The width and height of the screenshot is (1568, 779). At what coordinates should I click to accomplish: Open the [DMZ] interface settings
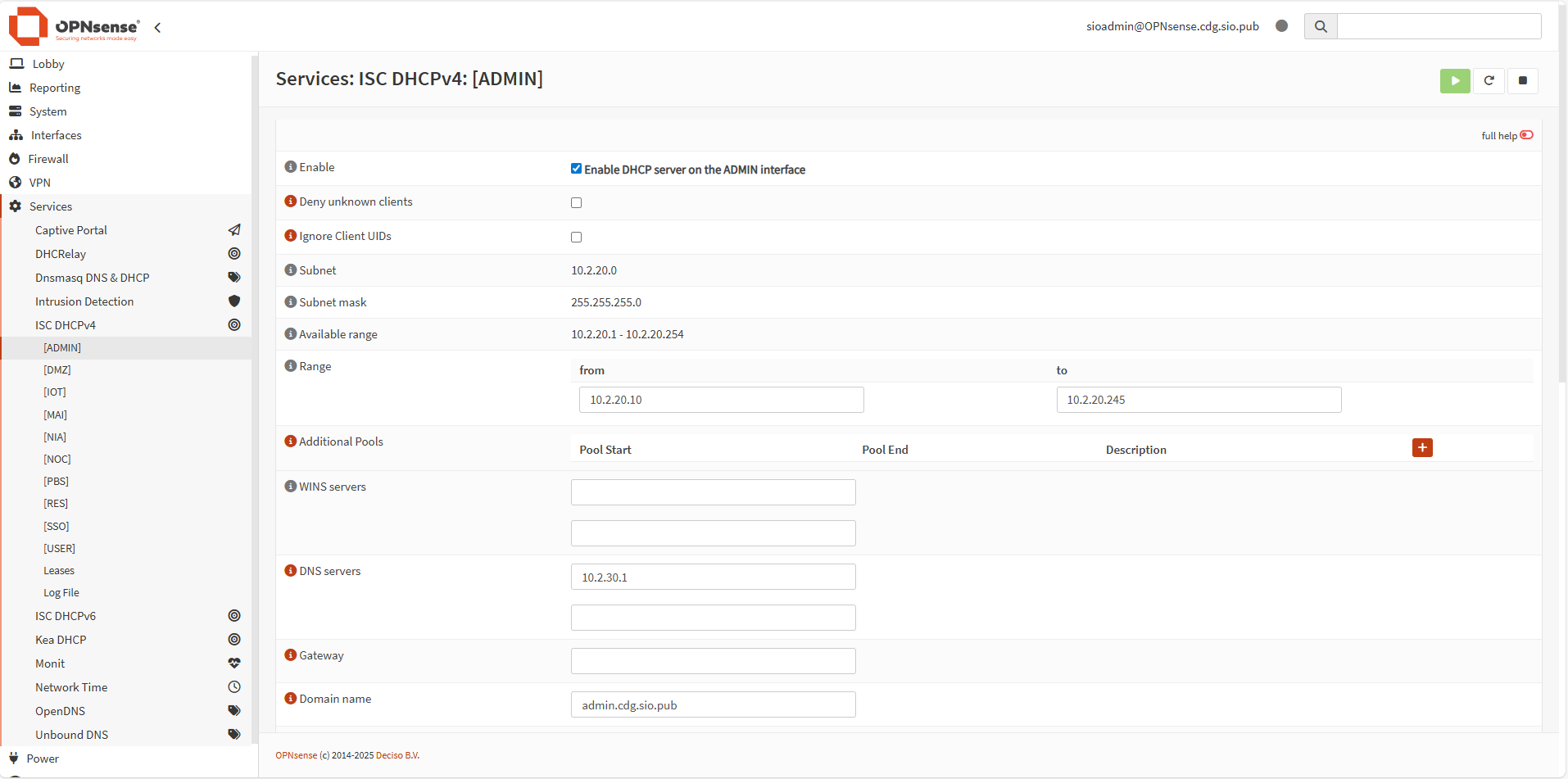coord(57,369)
